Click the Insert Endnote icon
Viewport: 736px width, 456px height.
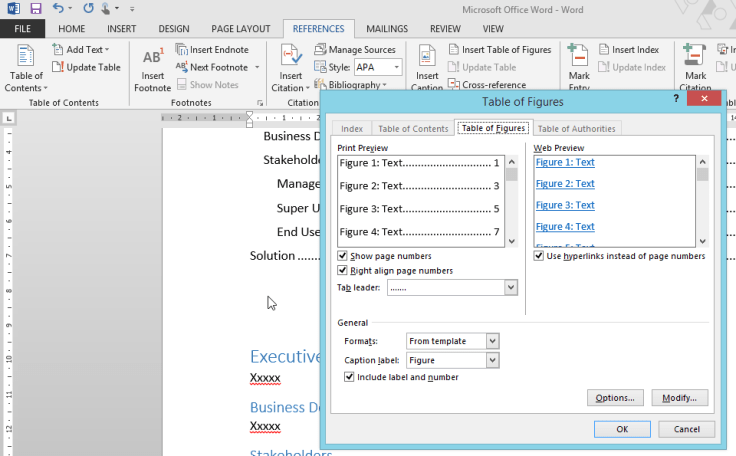(181, 49)
